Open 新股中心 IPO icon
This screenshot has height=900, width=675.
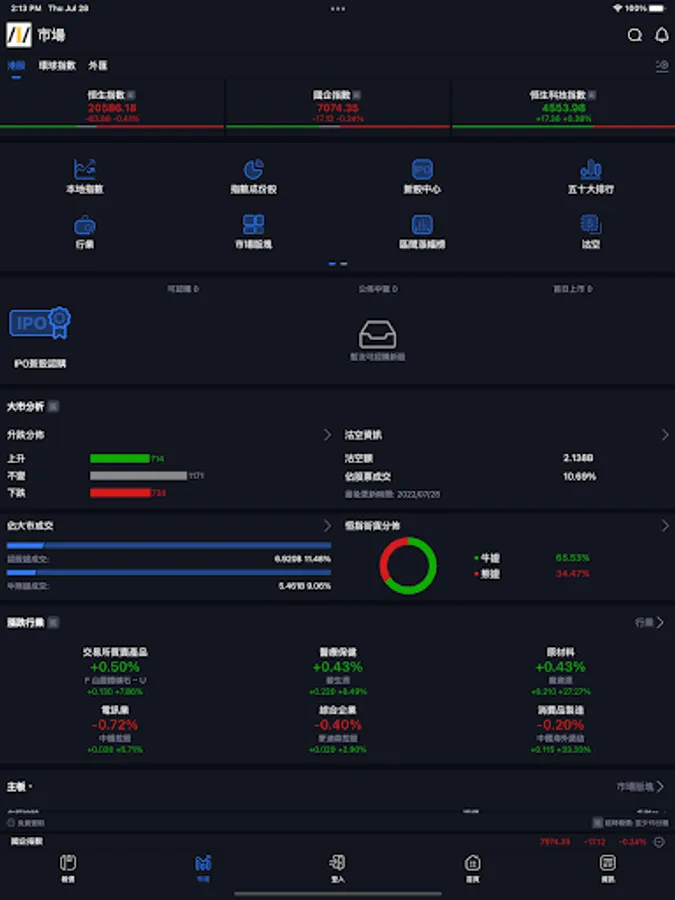422,169
